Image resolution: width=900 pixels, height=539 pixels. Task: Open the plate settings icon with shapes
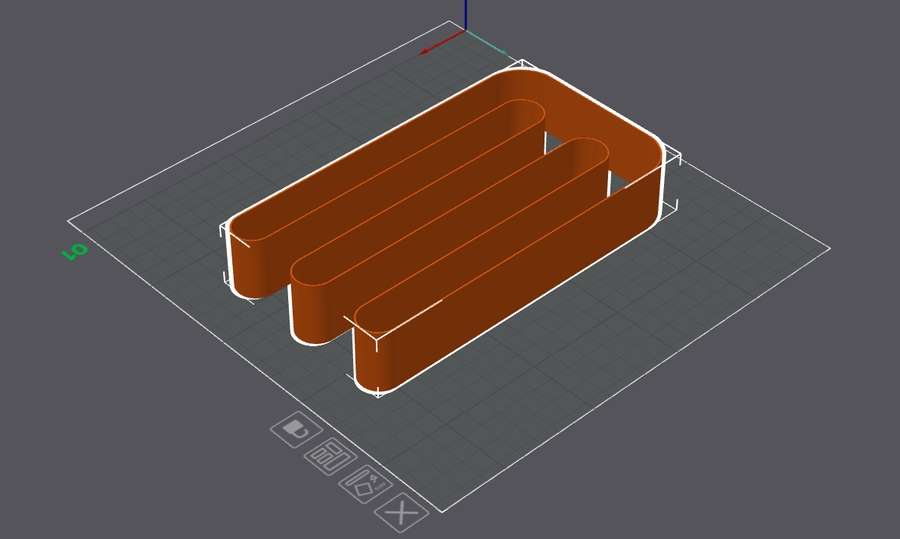click(364, 484)
